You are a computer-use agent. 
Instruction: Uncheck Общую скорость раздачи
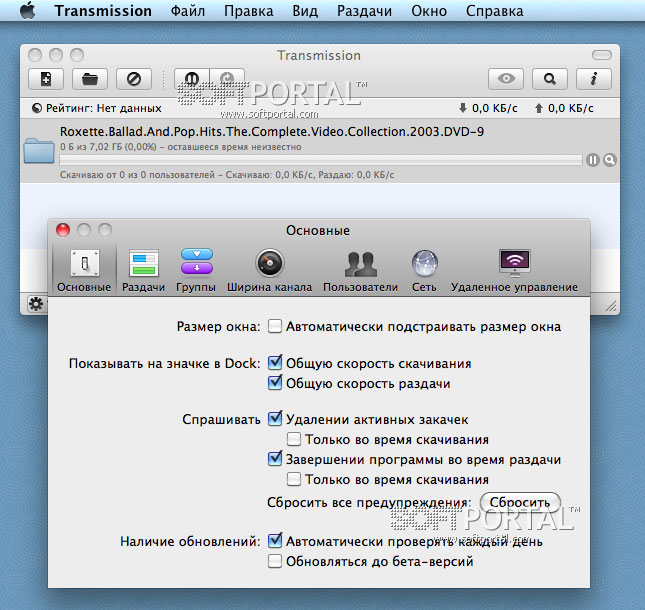coord(275,383)
